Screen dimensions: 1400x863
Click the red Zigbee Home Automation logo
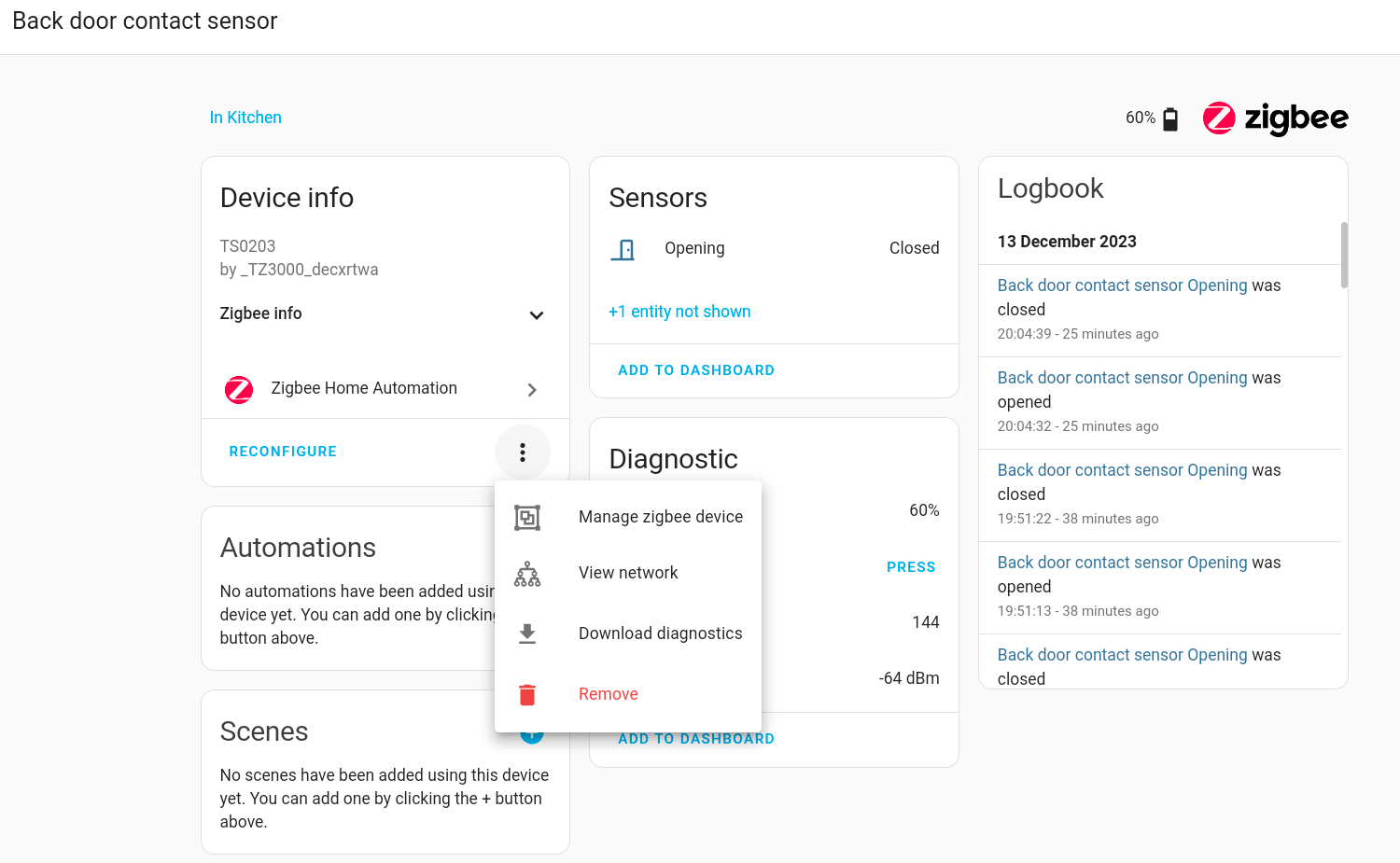point(239,389)
